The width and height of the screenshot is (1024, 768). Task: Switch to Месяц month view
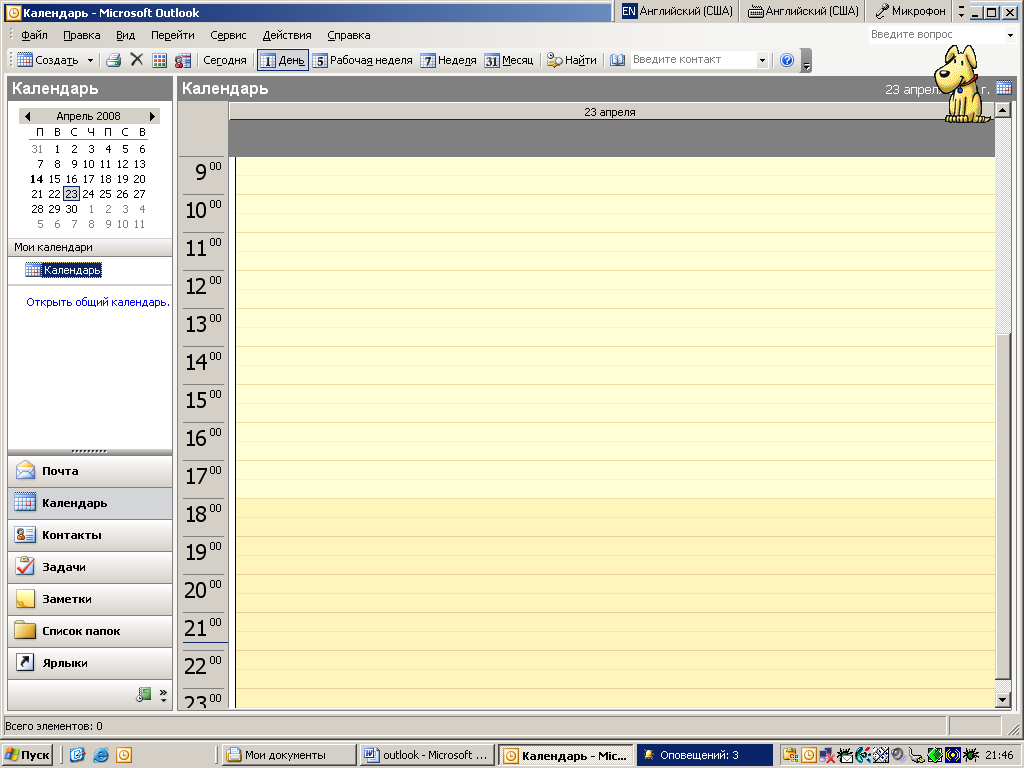(x=509, y=60)
